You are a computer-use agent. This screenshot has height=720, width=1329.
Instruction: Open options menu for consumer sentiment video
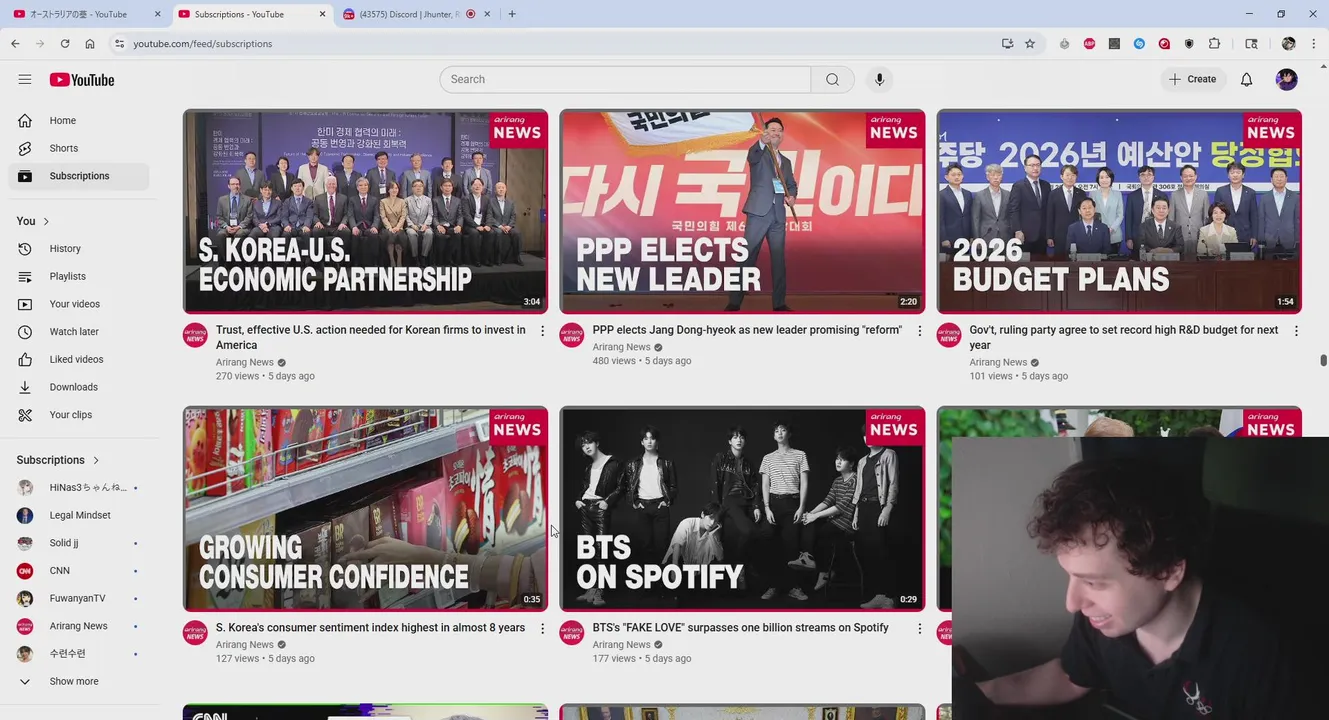pos(543,629)
